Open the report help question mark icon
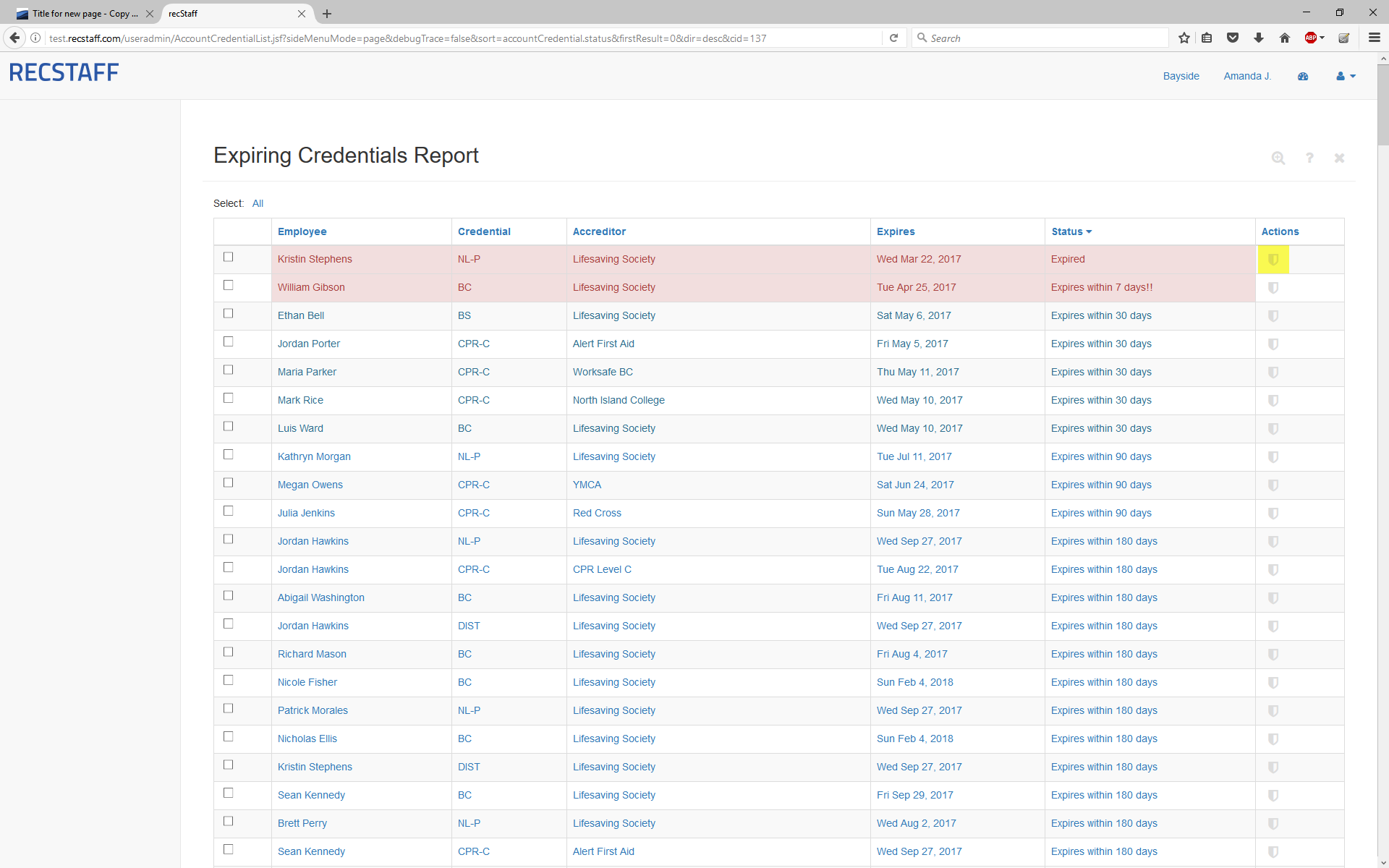Image resolution: width=1389 pixels, height=868 pixels. click(1309, 158)
